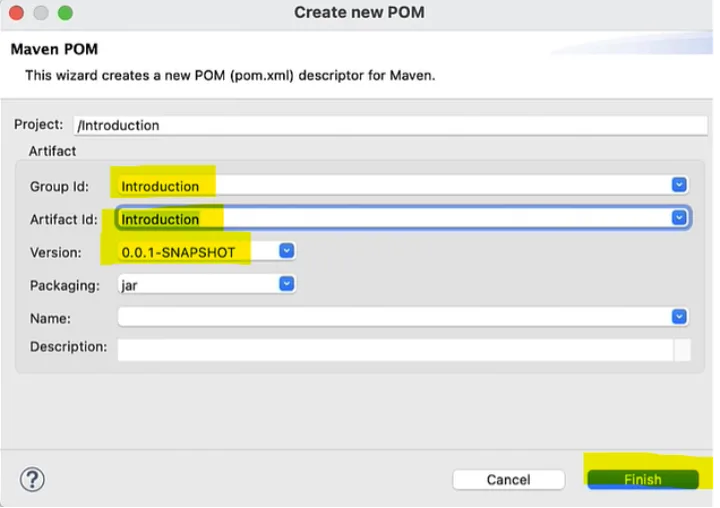Open the Packaging dropdown arrow
The width and height of the screenshot is (720, 508).
coord(287,284)
